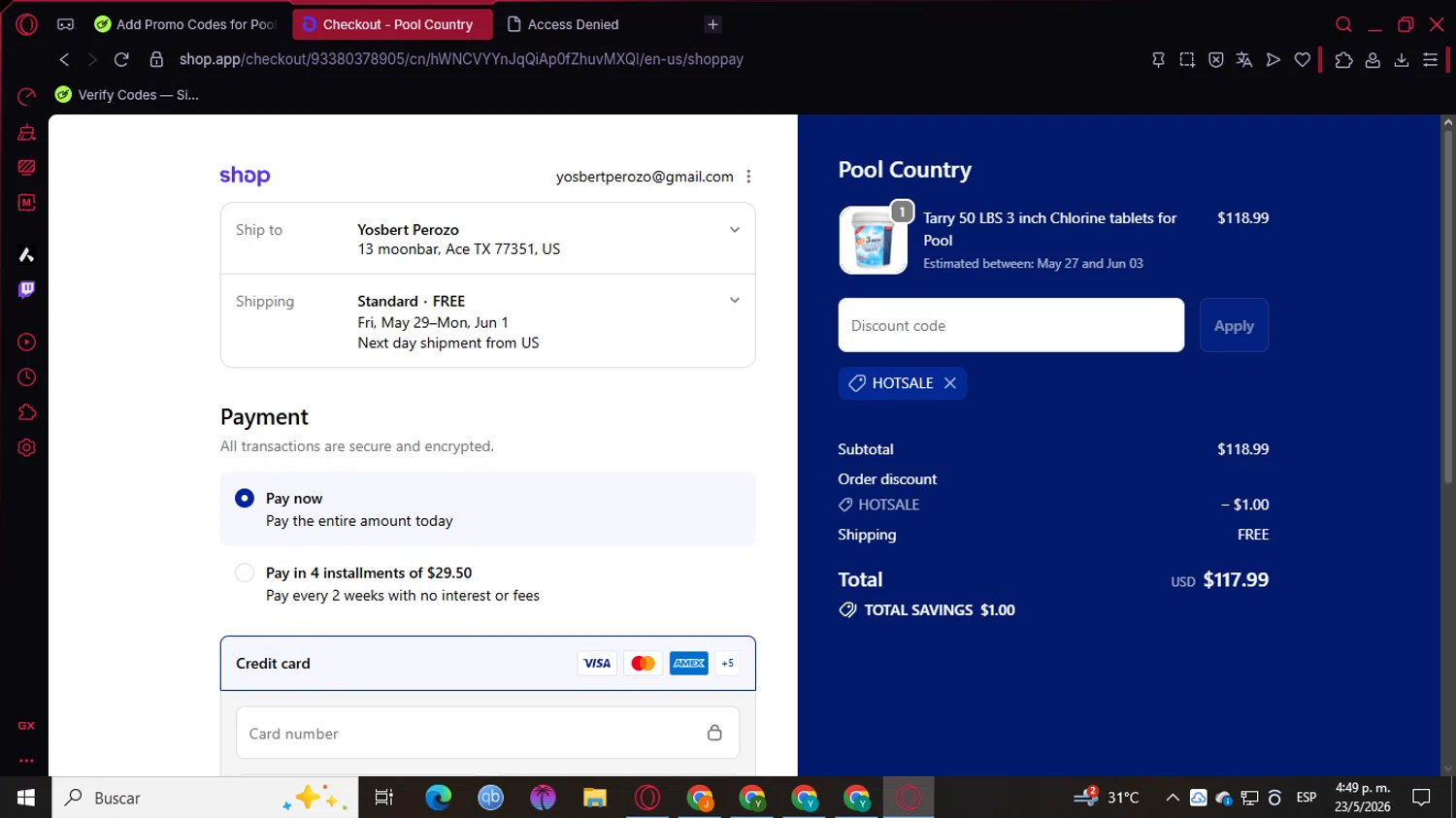Open the workspaces icon beside tabs
Screen dimensions: 1456x818
click(x=65, y=24)
